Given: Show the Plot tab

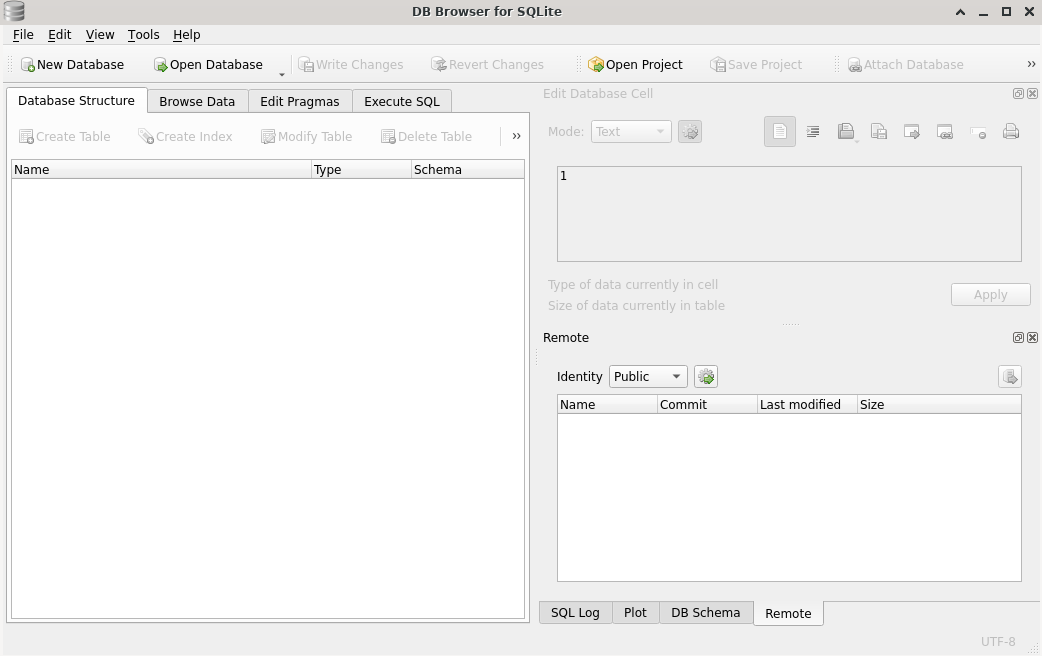Looking at the screenshot, I should coord(635,613).
